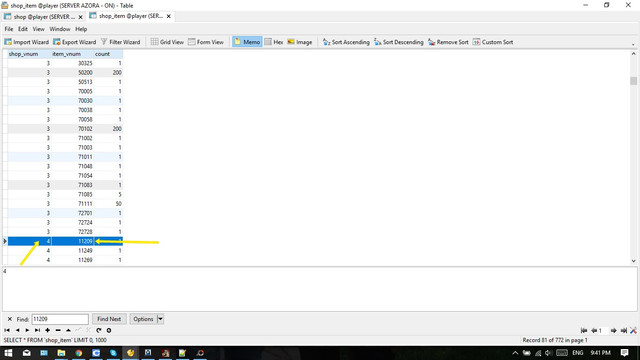Open the Options dropdown arrow
Screen dimensions: 640x360
[x=160, y=319]
